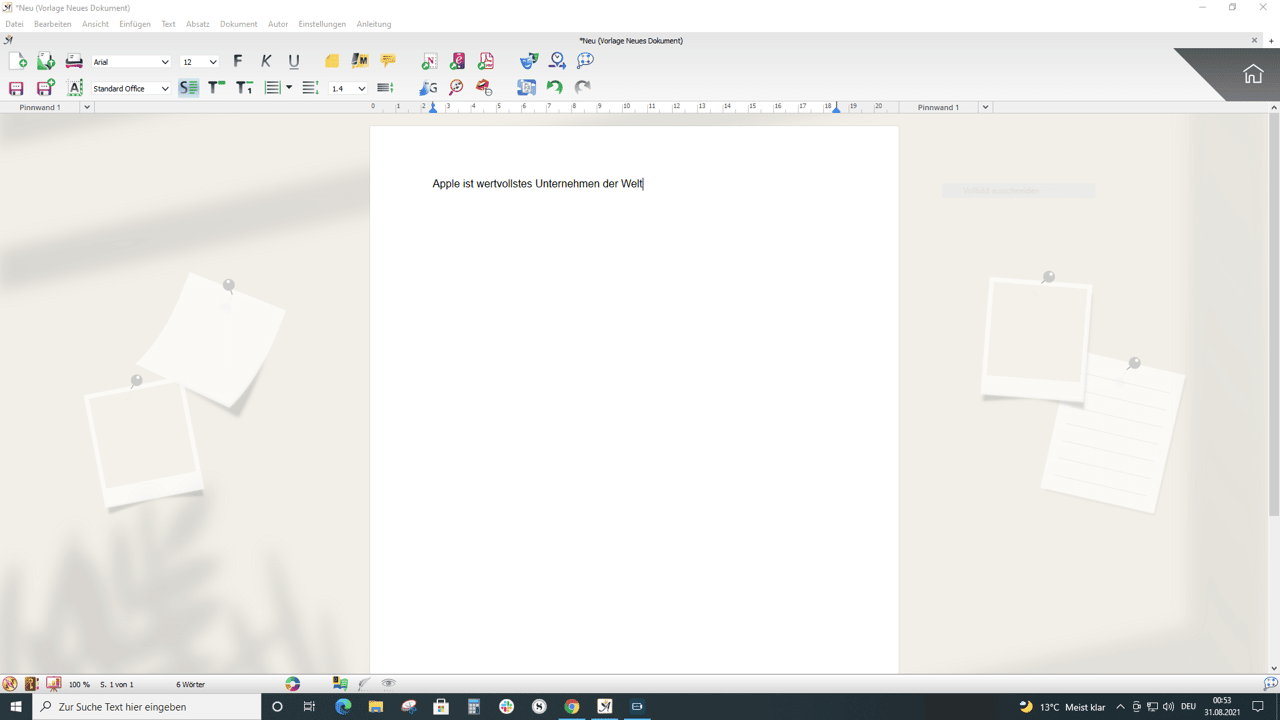1280x720 pixels.
Task: Open the Bearbeiten menu
Action: pyautogui.click(x=52, y=24)
